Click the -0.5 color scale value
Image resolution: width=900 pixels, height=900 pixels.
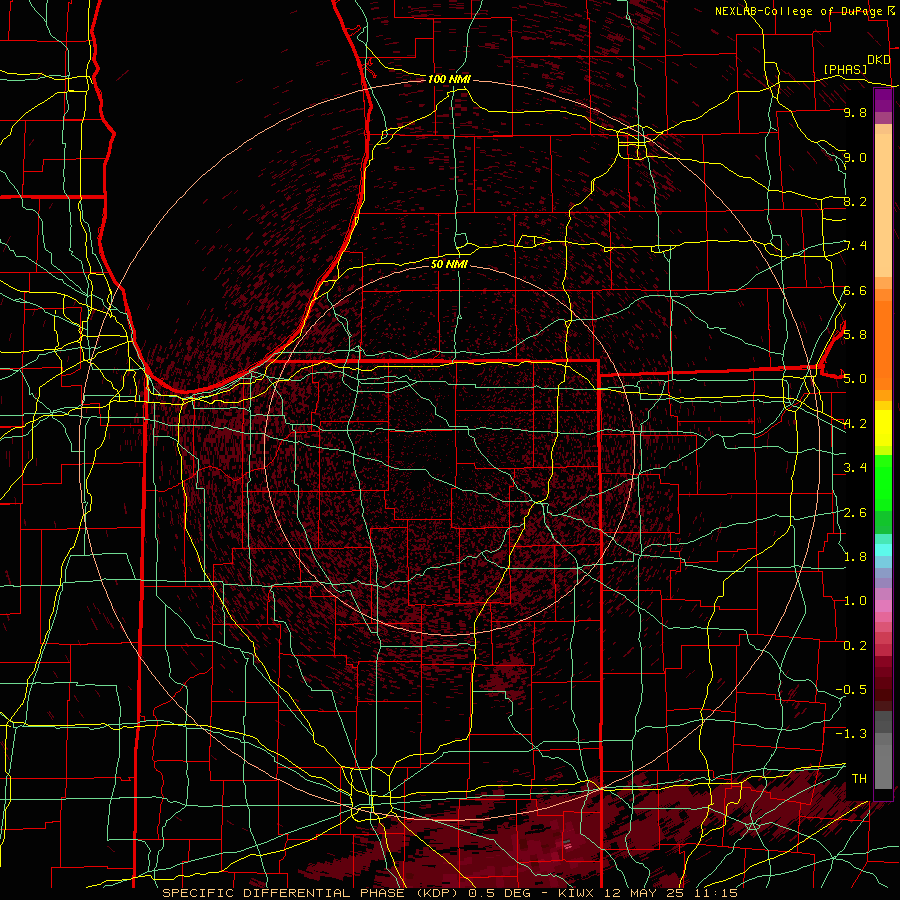tap(851, 689)
